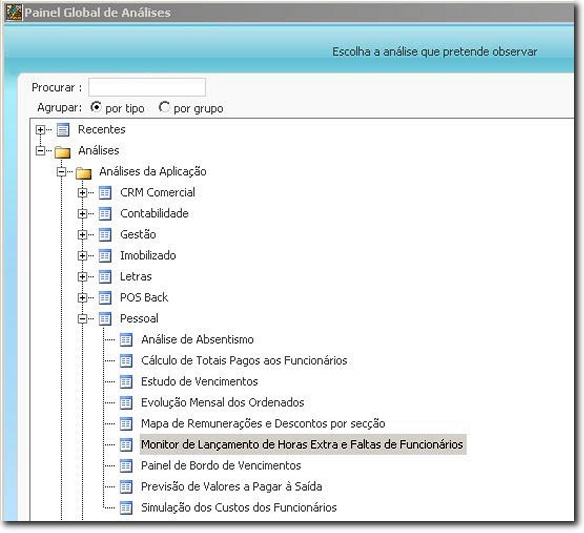Click the Procurar search field
The width and height of the screenshot is (584, 533).
[147, 88]
